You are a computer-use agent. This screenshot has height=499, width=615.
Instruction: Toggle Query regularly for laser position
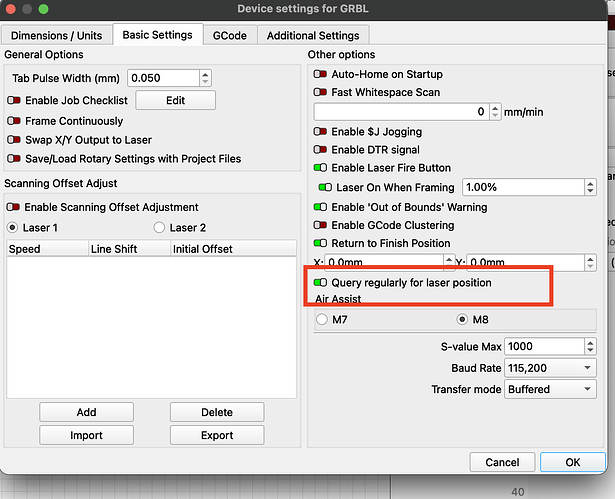point(321,283)
